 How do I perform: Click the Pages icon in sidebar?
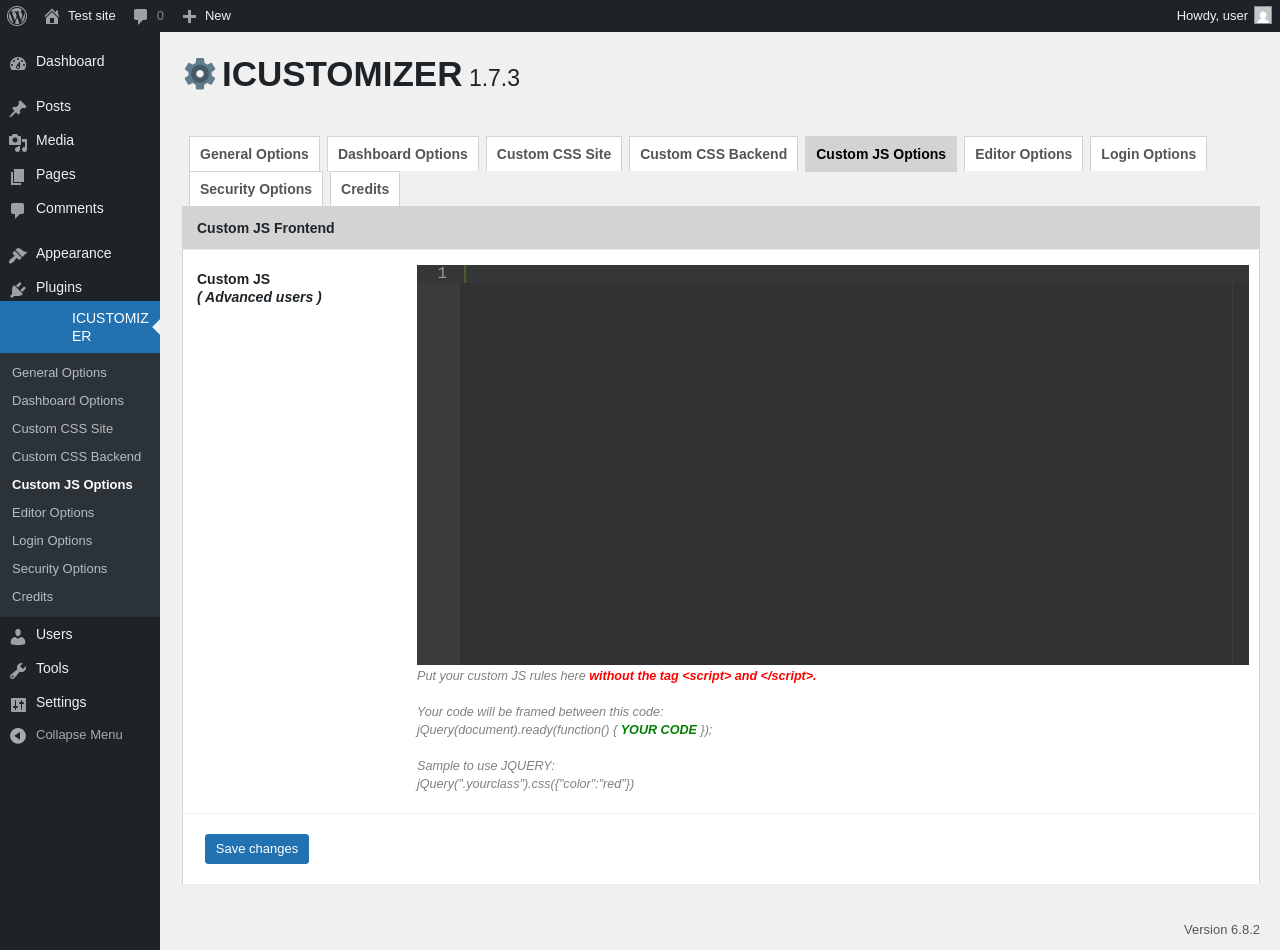pos(18,175)
